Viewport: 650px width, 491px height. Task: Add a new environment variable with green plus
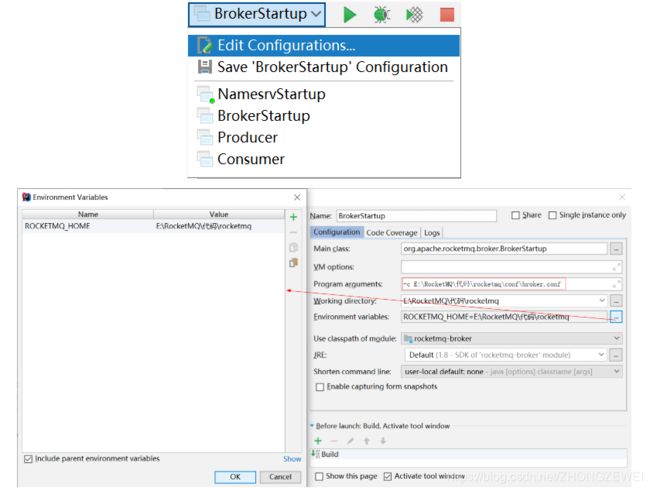pos(293,217)
